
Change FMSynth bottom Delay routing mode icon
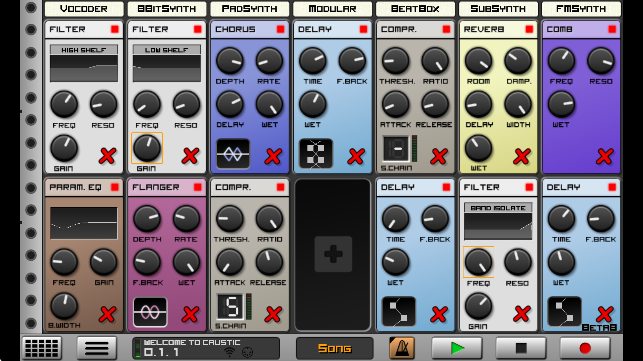pos(564,312)
